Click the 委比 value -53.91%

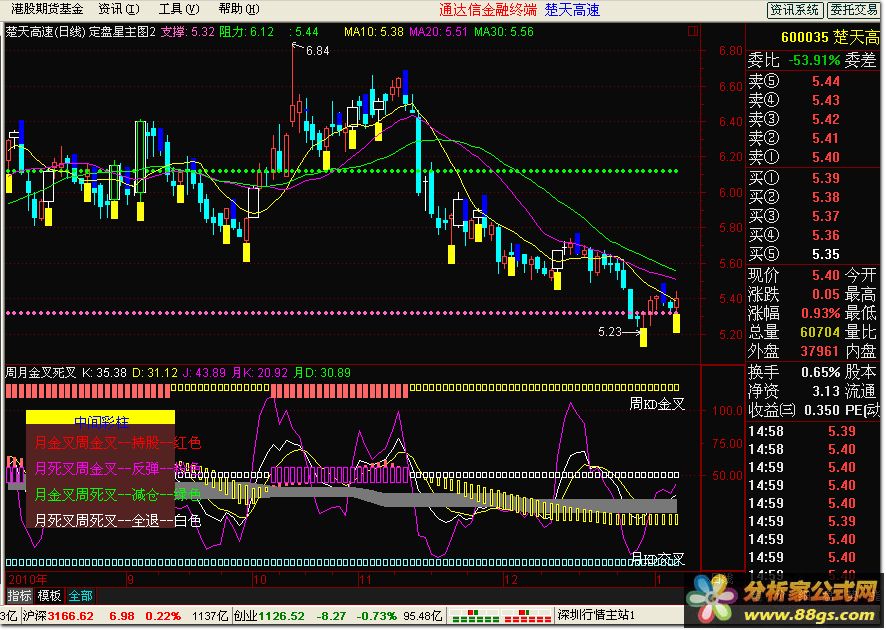click(x=814, y=60)
